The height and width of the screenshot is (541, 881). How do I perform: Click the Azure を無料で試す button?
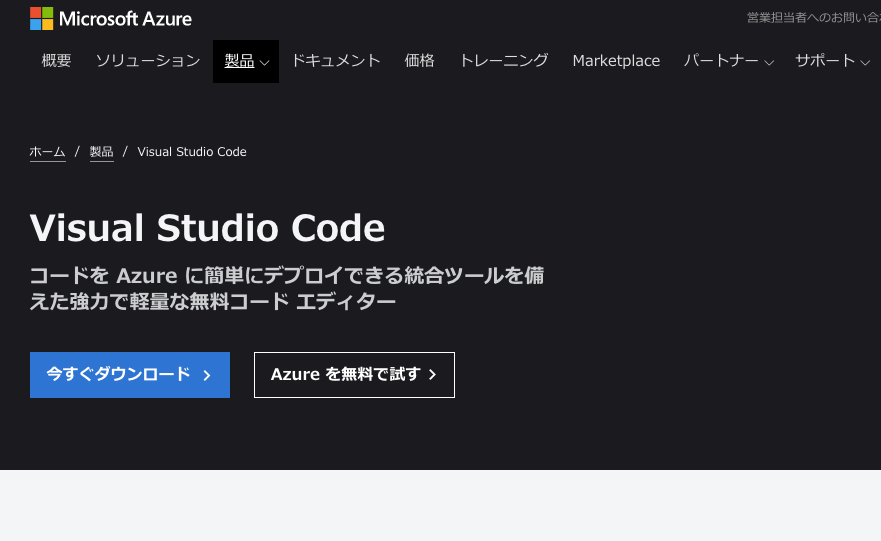(x=354, y=375)
